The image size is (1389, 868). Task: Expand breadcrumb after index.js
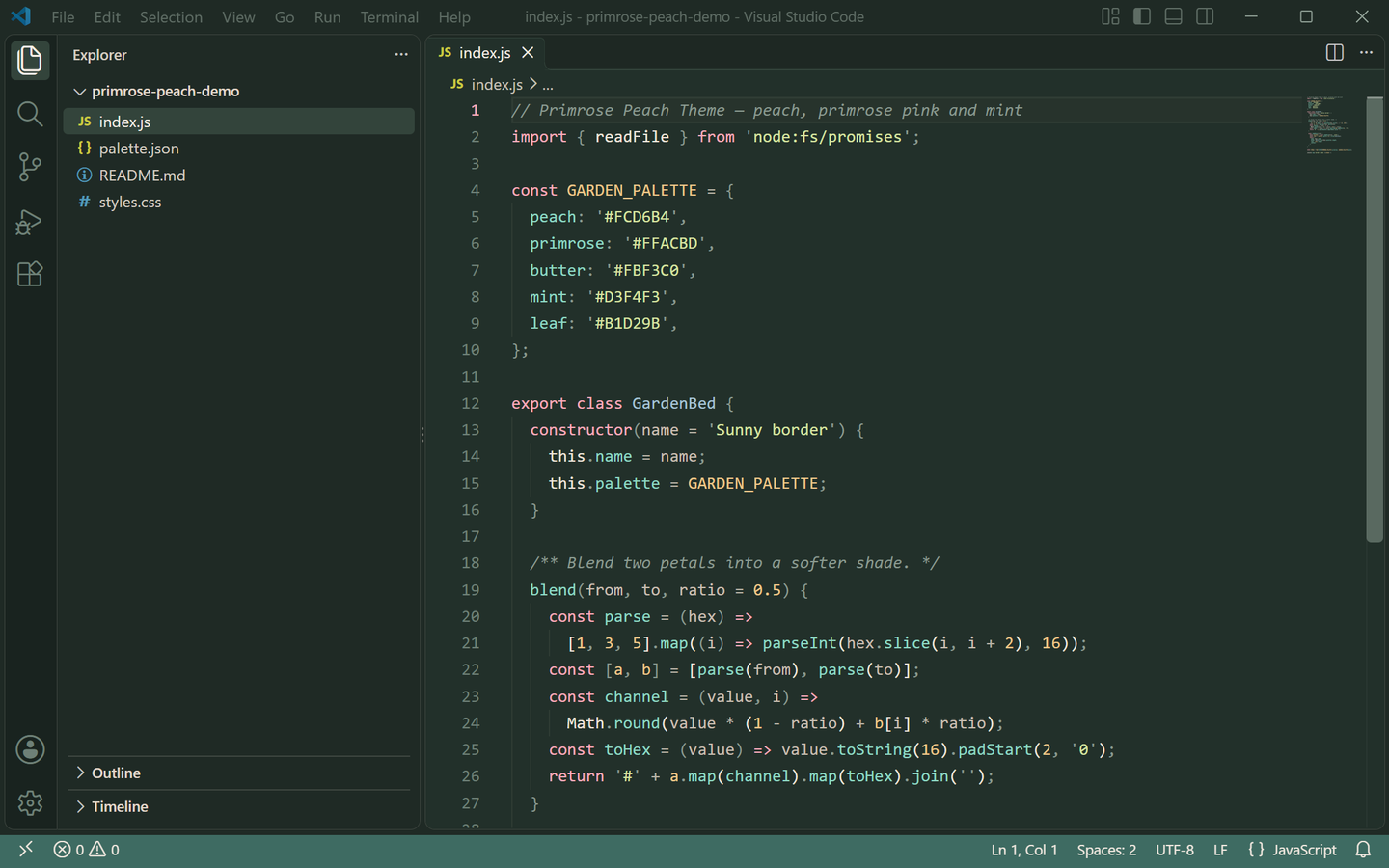(548, 85)
